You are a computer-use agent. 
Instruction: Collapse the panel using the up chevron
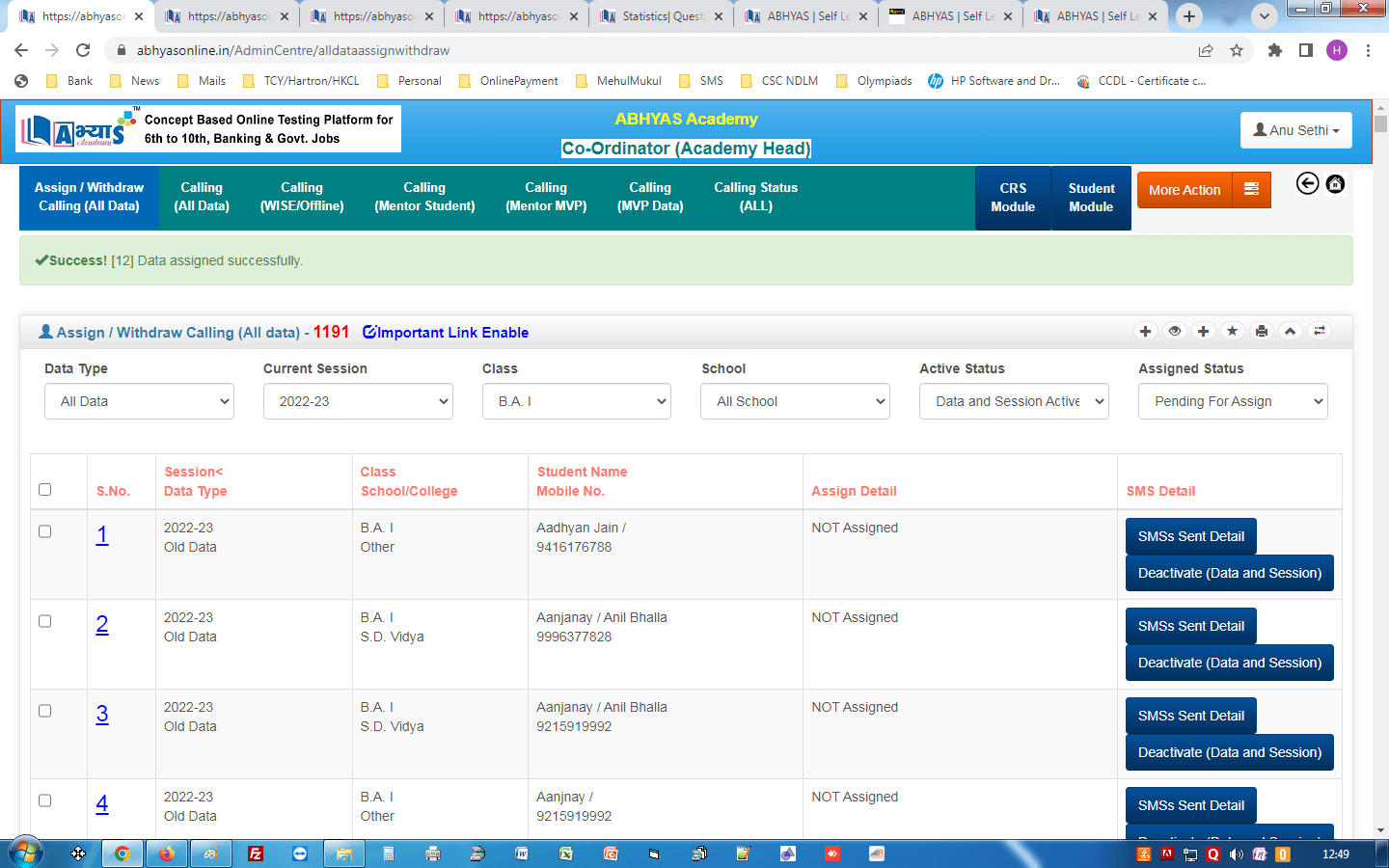click(x=1290, y=332)
